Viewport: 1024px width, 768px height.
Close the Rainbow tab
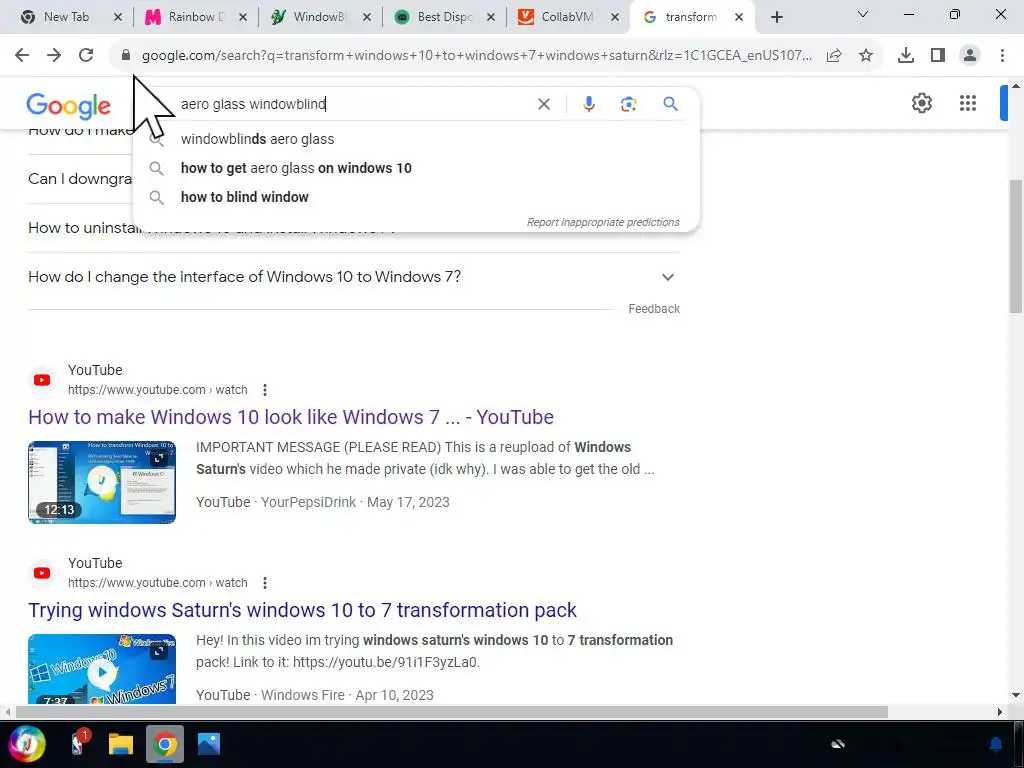coord(243,18)
